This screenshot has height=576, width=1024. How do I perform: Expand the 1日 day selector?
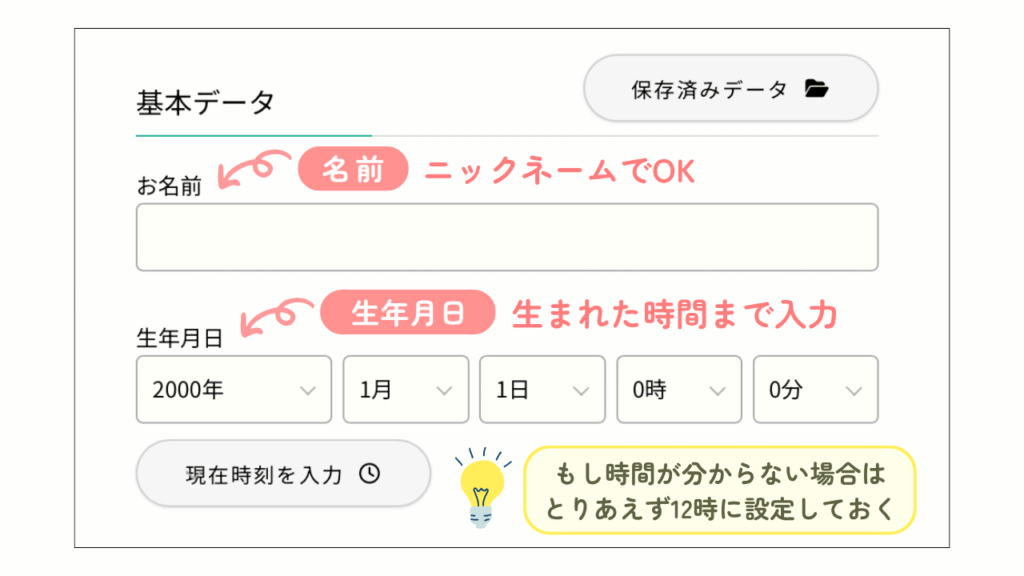[x=542, y=390]
